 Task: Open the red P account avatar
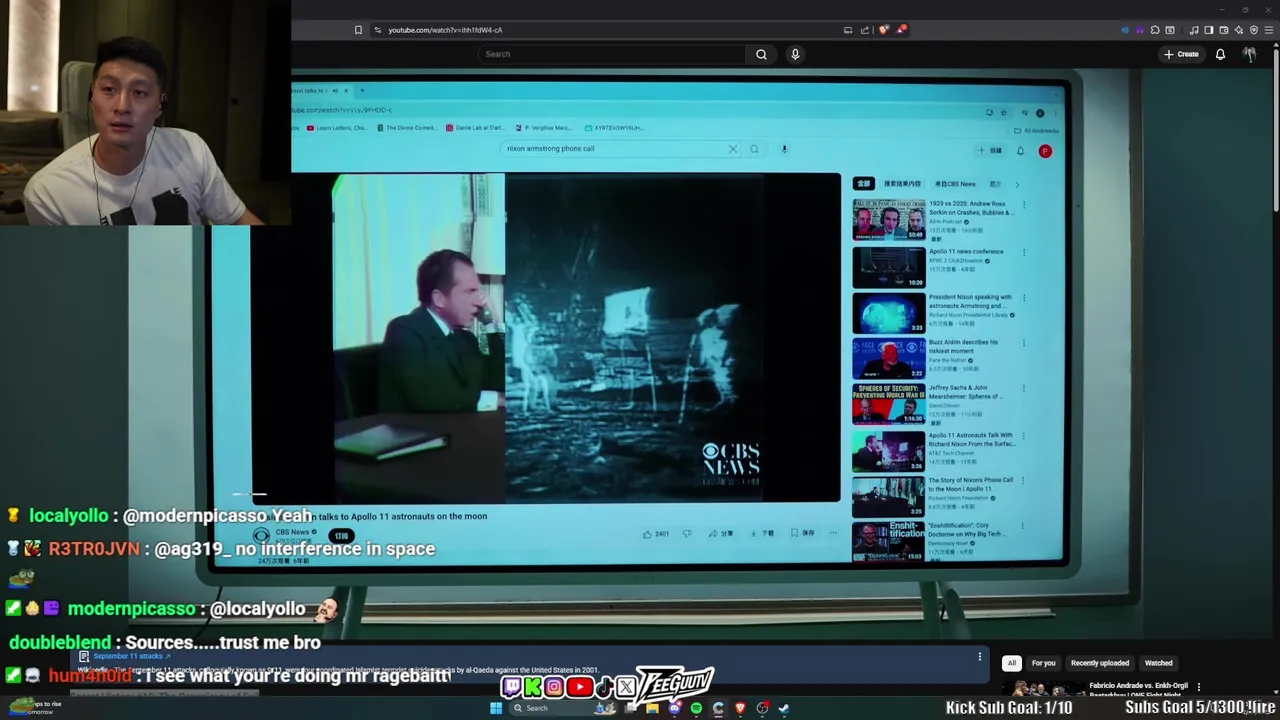(x=1045, y=151)
